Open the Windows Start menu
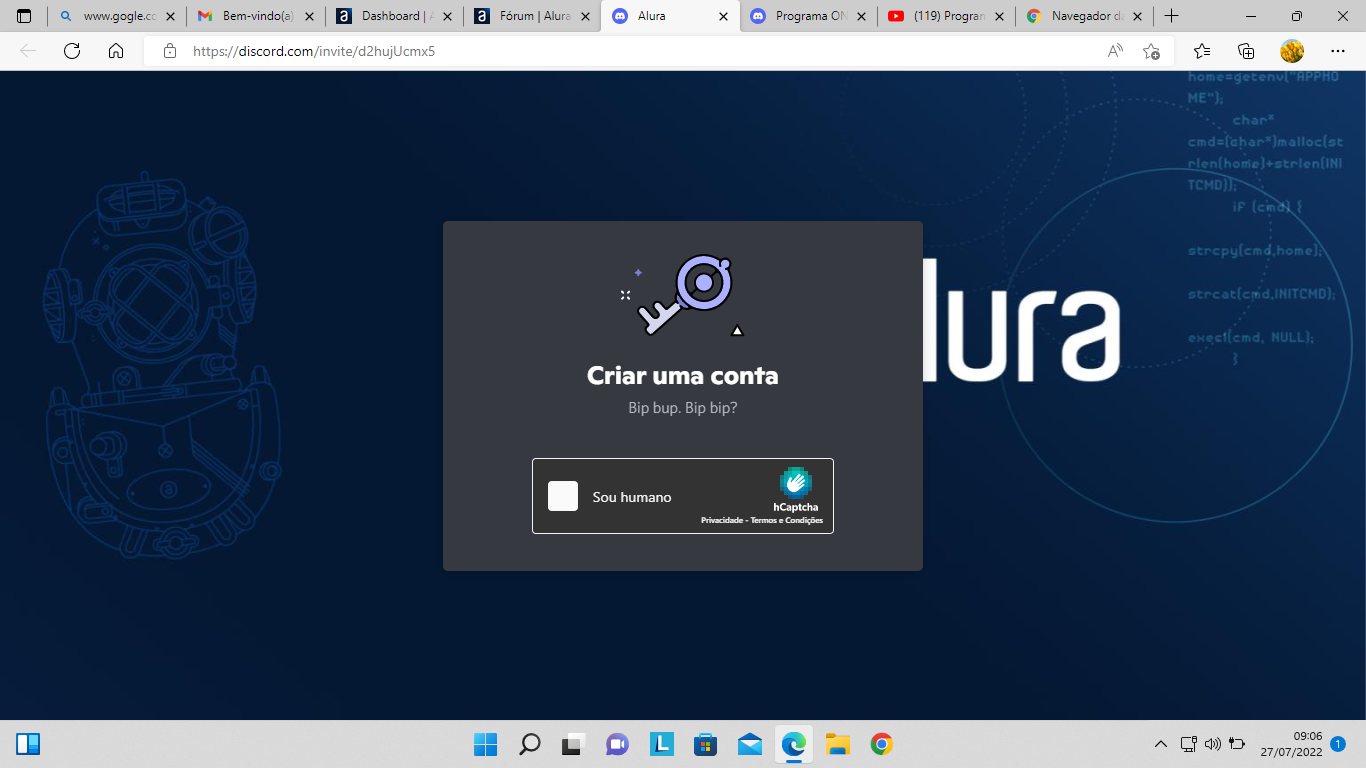Image resolution: width=1366 pixels, height=768 pixels. (x=485, y=744)
